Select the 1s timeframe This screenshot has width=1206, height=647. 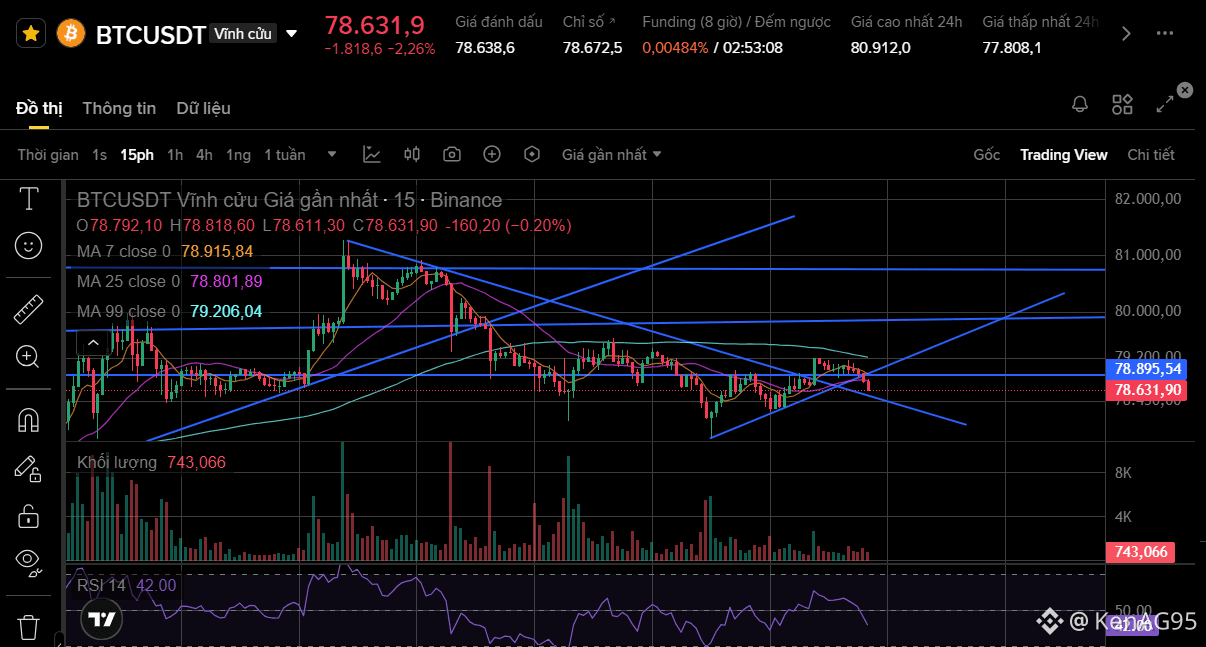[x=99, y=155]
